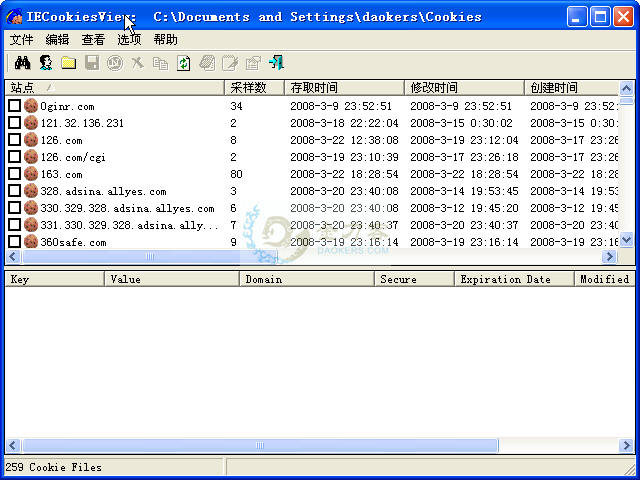The image size is (640, 480).
Task: Click the floppy disk save icon
Action: point(92,63)
